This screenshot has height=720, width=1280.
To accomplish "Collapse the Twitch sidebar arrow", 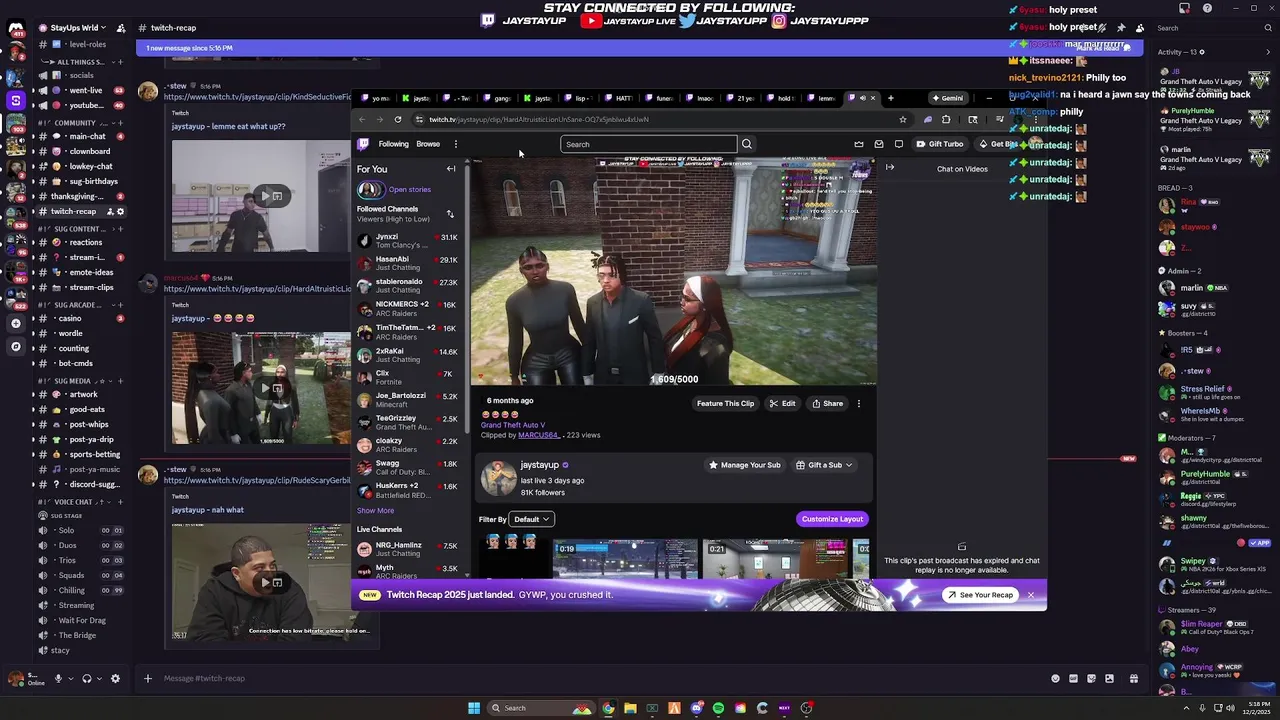I will [451, 169].
